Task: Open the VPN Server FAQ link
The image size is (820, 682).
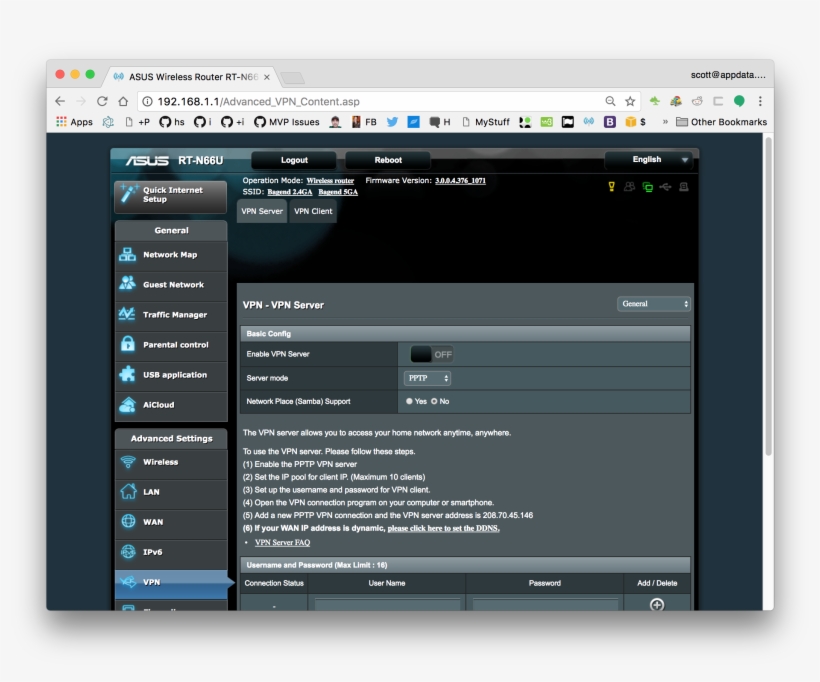Action: 282,541
